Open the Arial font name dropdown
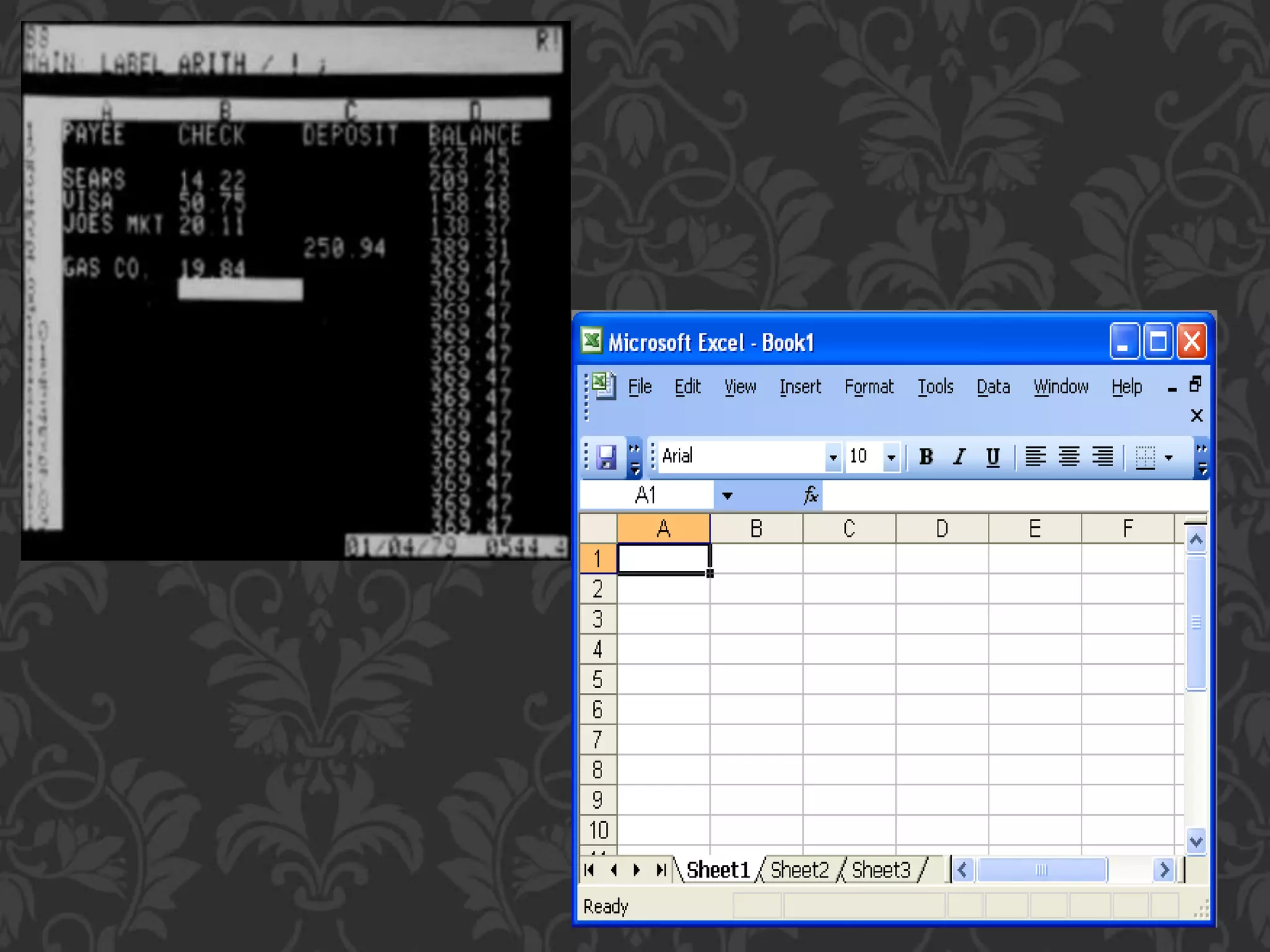The width and height of the screenshot is (1270, 952). 833,457
